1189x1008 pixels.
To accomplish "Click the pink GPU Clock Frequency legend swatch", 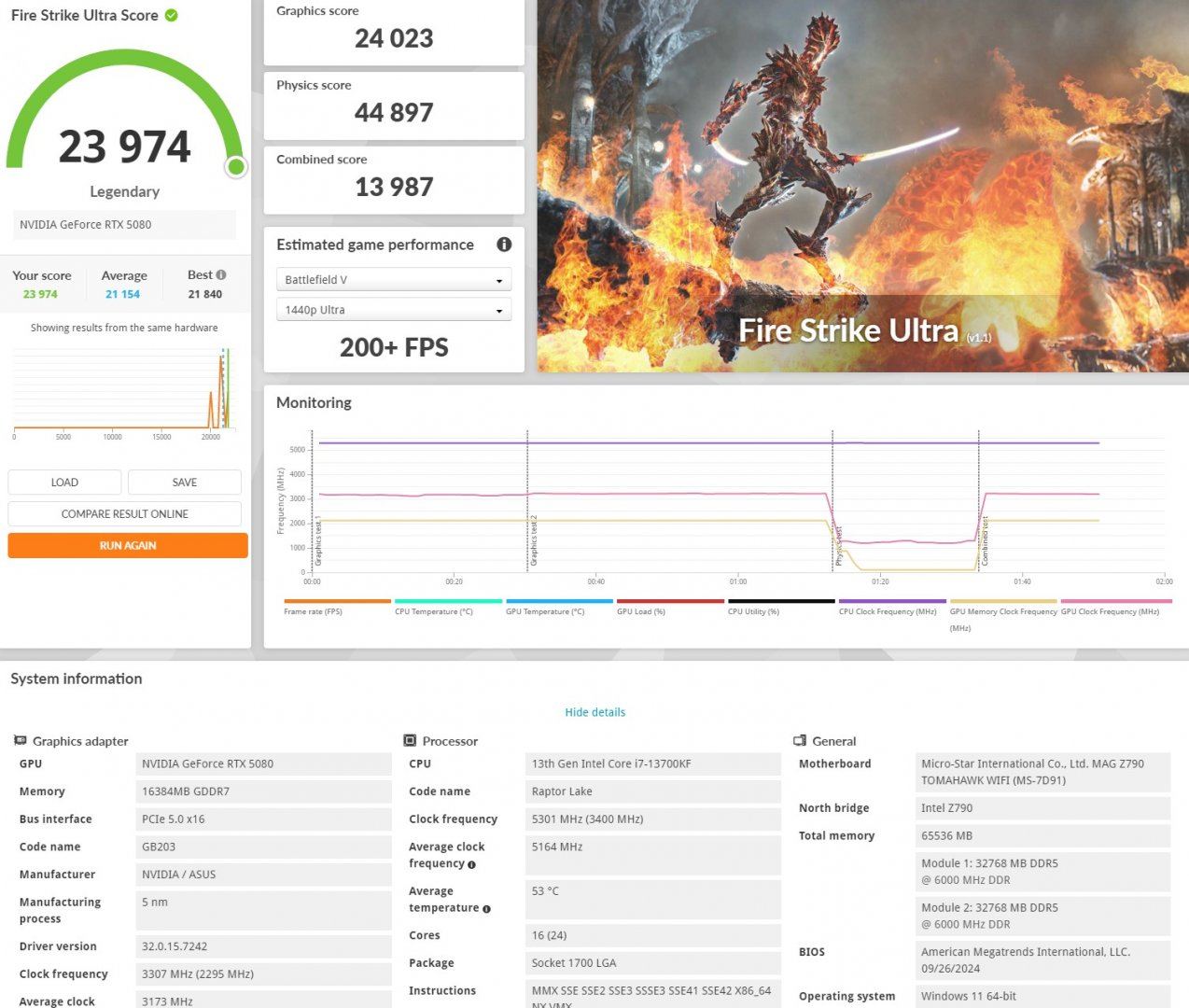I will pyautogui.click(x=1116, y=601).
